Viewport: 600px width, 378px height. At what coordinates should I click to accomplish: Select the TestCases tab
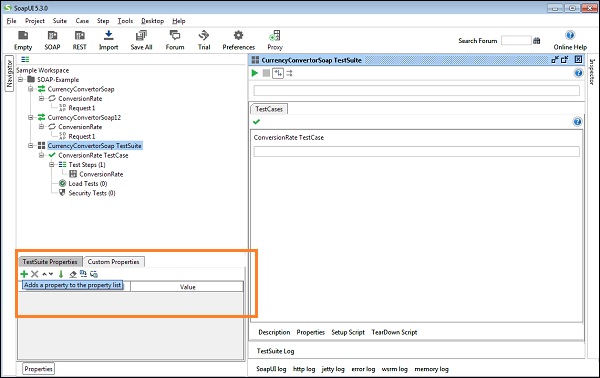tap(269, 109)
